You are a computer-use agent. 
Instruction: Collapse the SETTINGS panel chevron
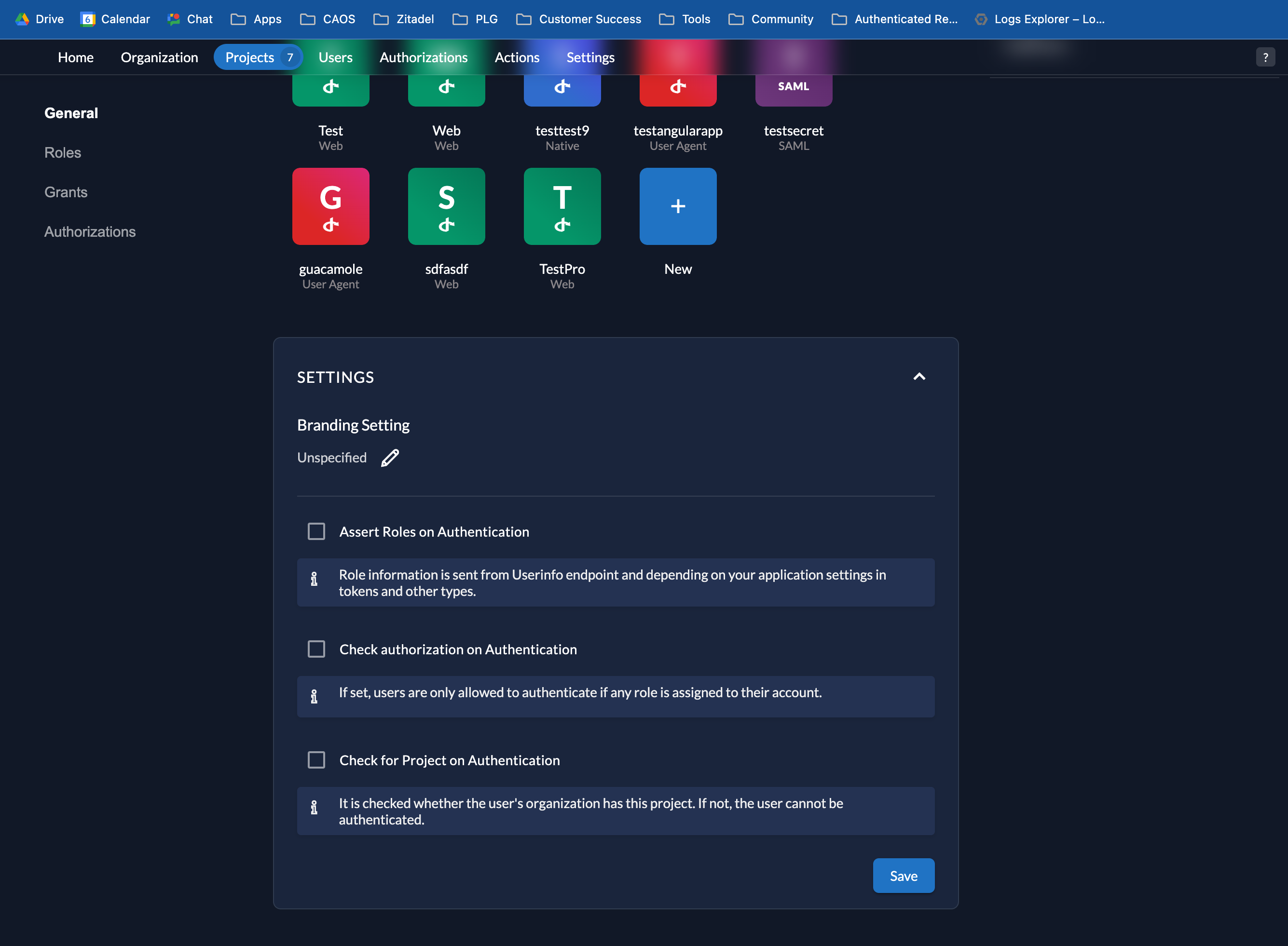click(x=919, y=377)
